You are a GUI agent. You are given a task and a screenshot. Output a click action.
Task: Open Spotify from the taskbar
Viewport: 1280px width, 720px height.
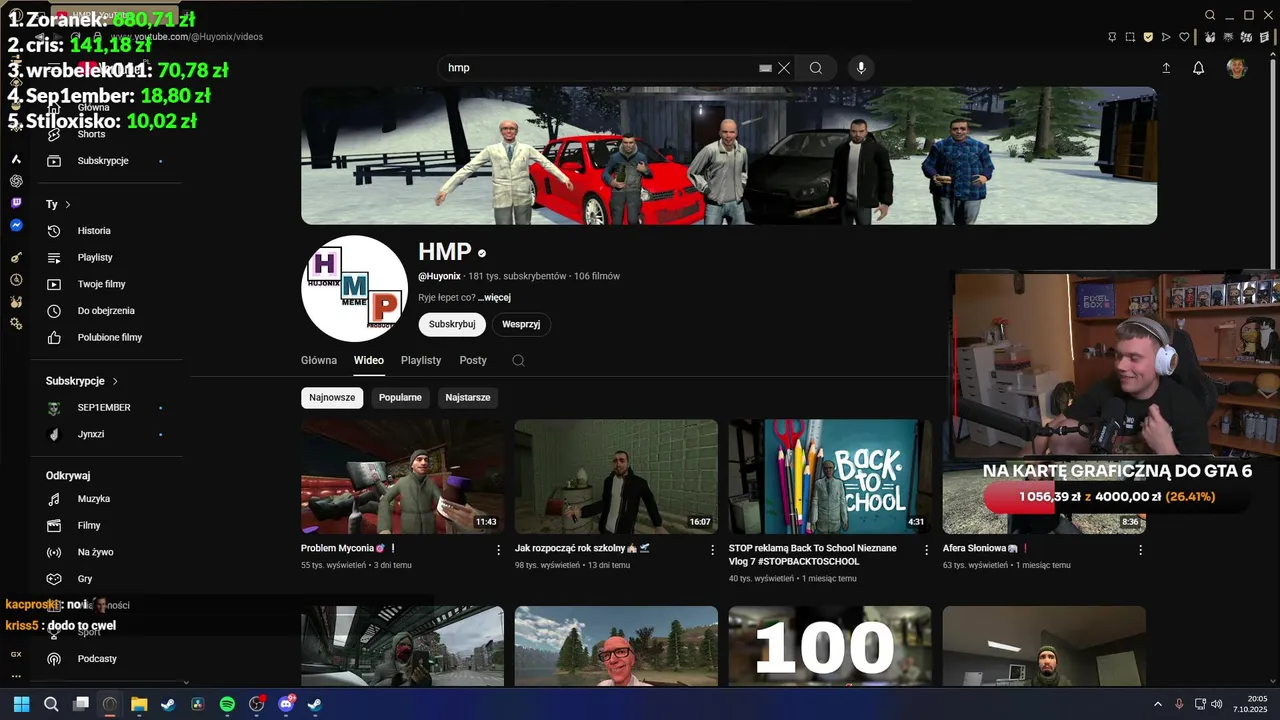227,704
